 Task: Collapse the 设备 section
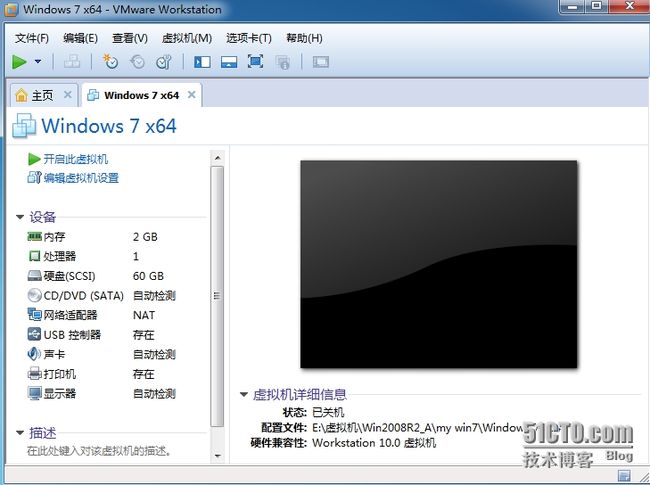(x=20, y=217)
